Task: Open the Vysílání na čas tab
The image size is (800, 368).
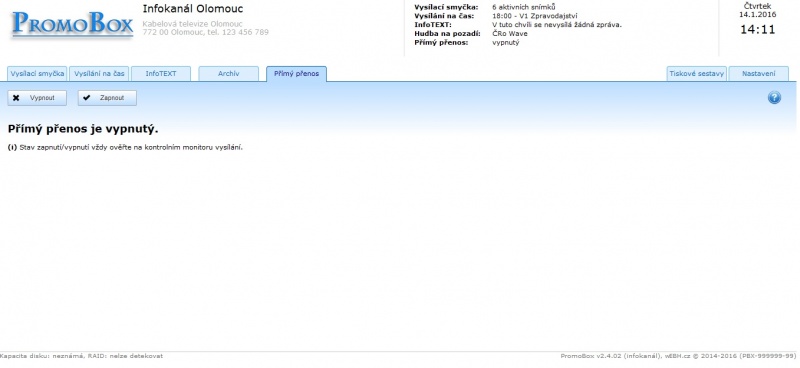Action: coord(99,73)
